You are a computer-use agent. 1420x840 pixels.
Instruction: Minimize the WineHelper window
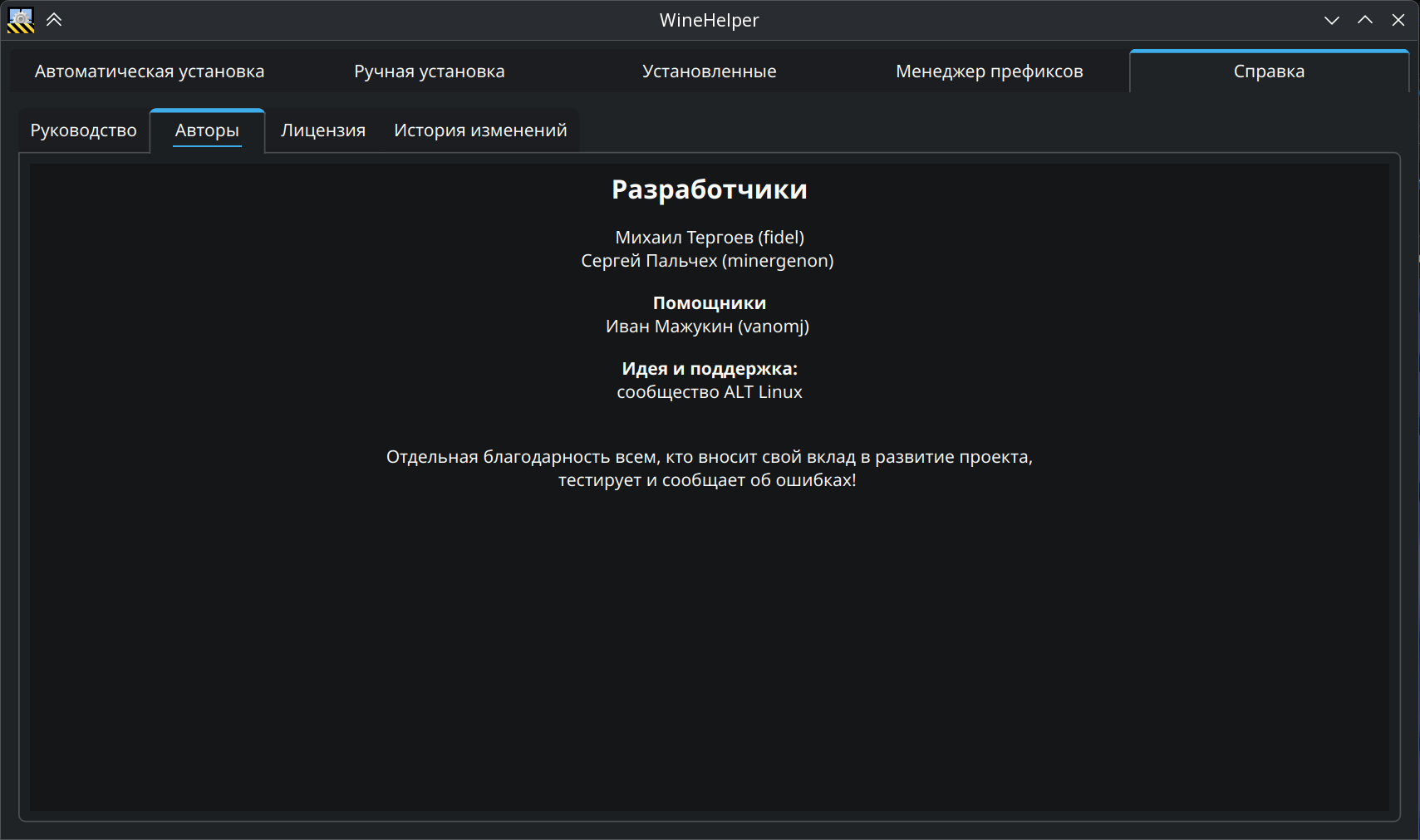click(x=1331, y=20)
